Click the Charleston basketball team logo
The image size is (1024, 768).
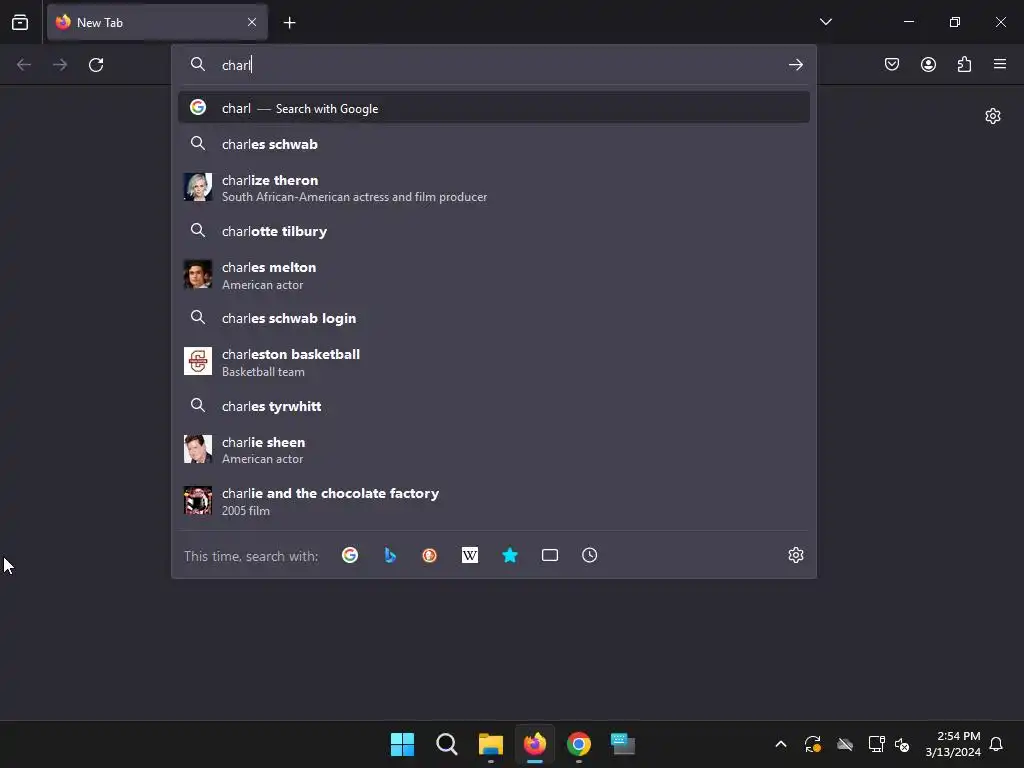(198, 361)
